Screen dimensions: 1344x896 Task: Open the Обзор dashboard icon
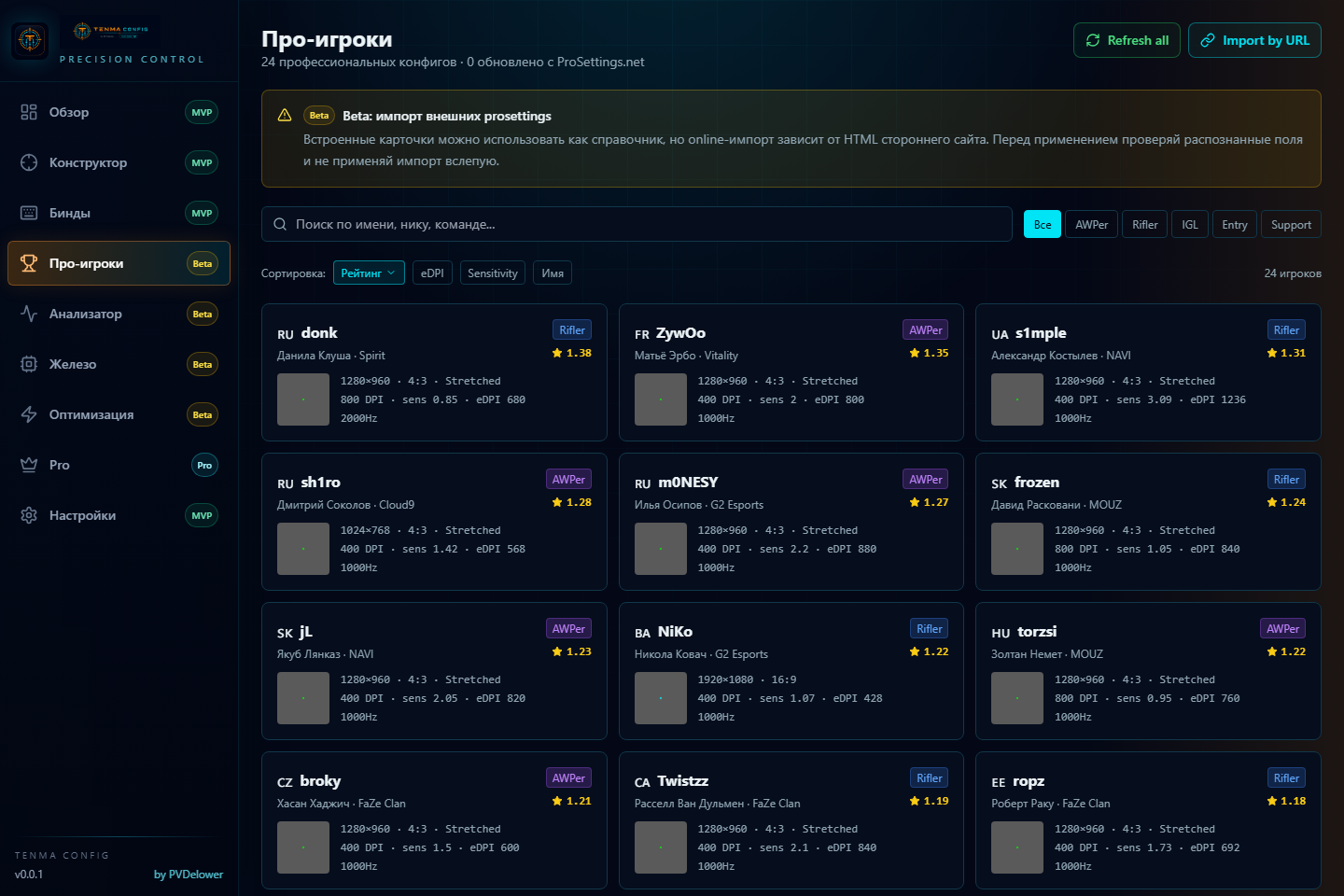[x=29, y=112]
